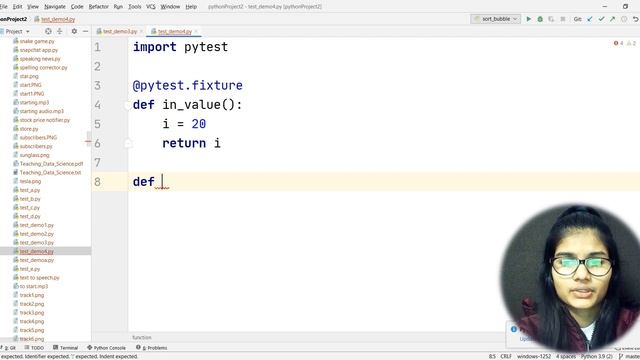Open the View menu
640x360 pixels.
pos(33,7)
